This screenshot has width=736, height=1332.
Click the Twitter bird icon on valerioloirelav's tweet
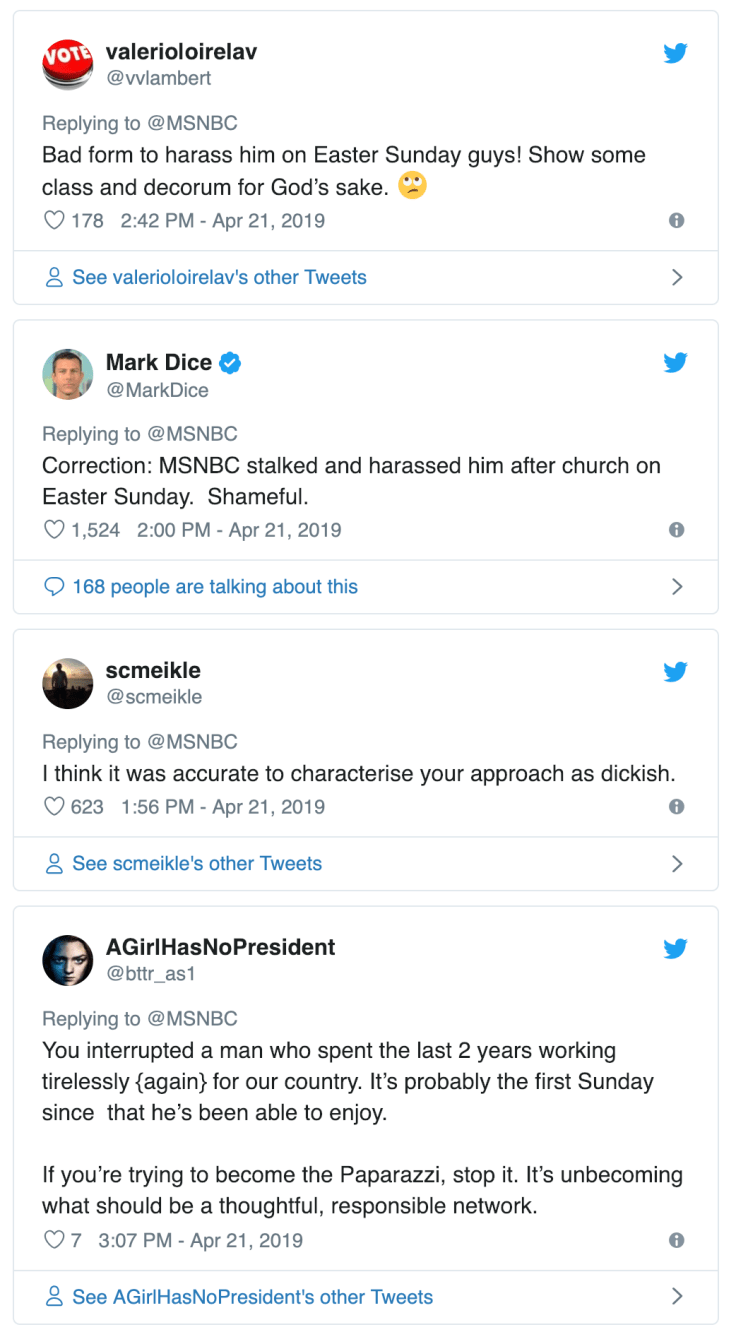click(676, 53)
